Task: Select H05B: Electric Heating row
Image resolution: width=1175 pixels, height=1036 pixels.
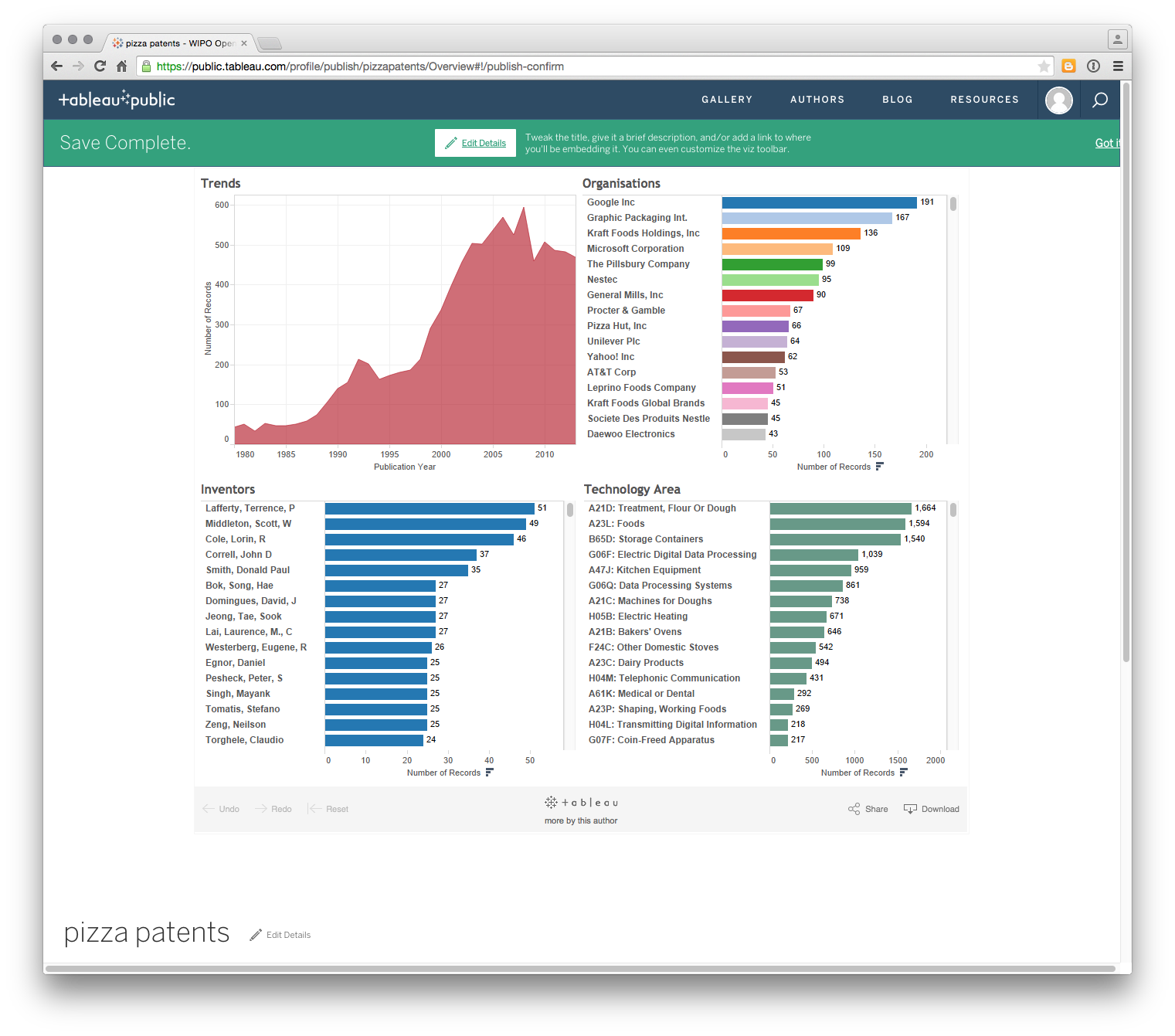Action: (x=638, y=617)
